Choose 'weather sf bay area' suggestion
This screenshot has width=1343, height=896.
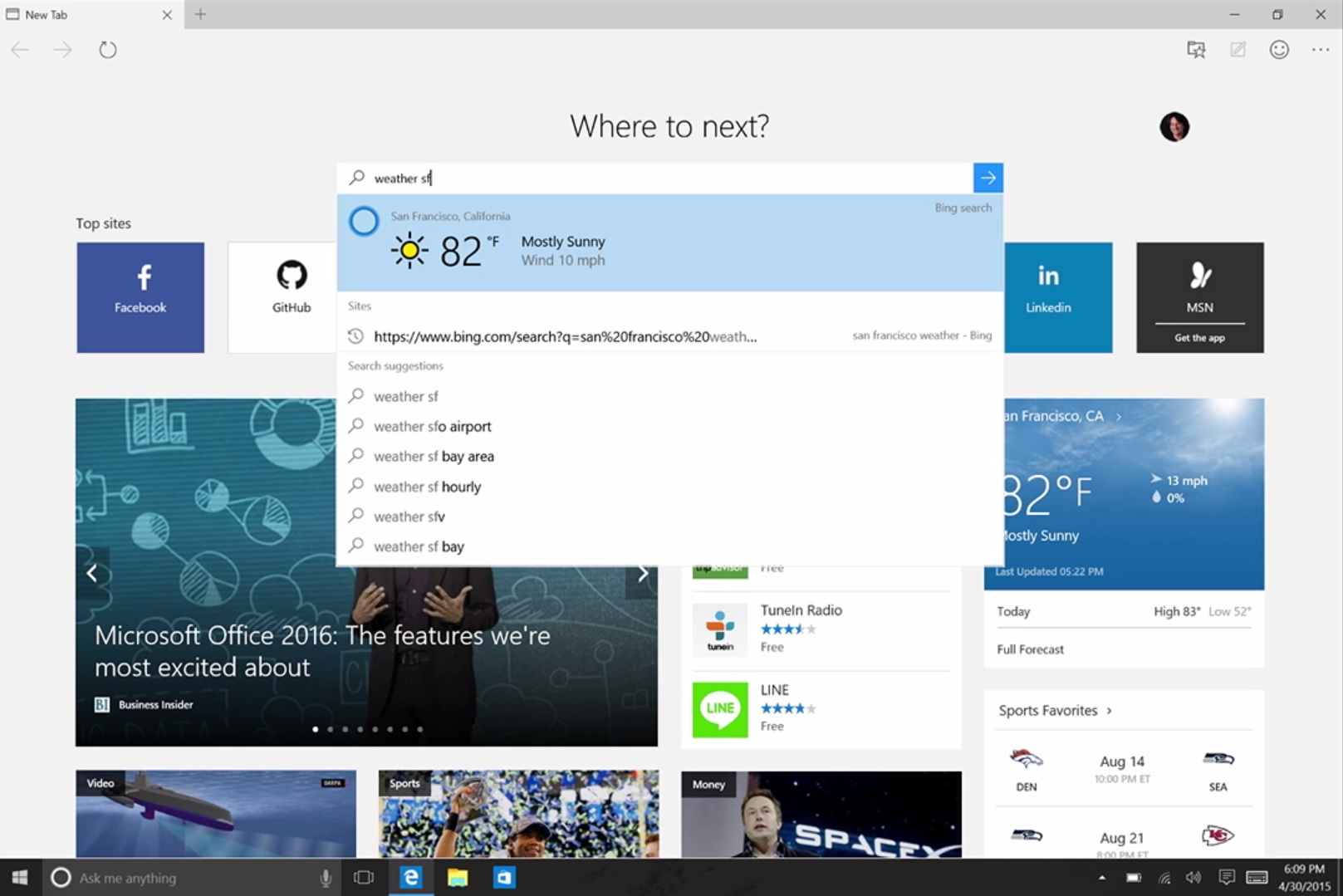[670, 456]
